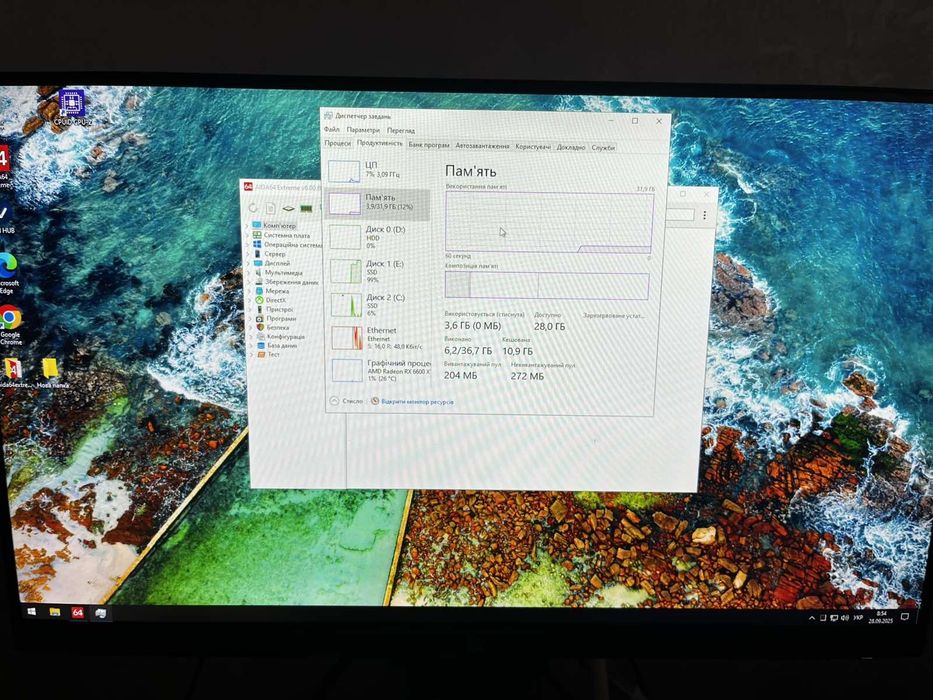Open the Windows Start menu

click(31, 611)
